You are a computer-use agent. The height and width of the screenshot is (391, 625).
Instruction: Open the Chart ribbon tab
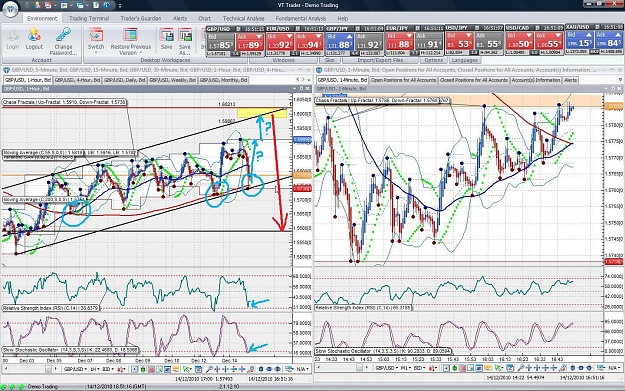pos(204,18)
